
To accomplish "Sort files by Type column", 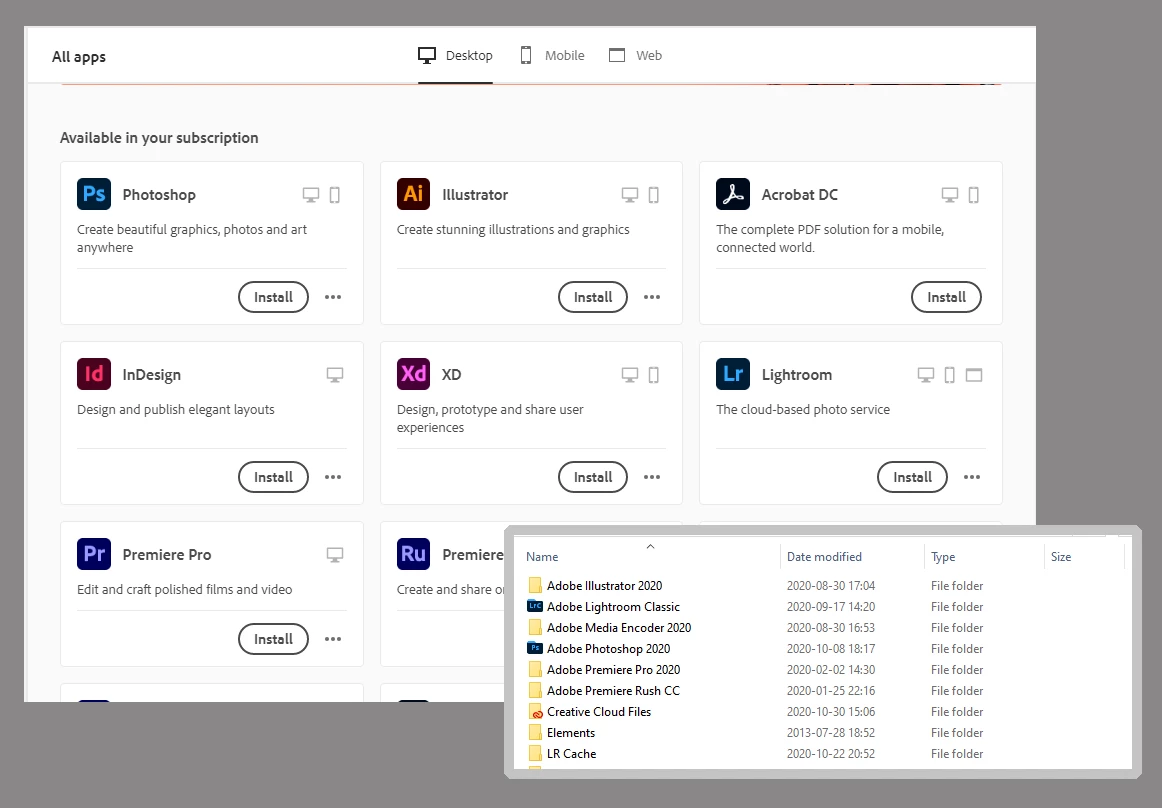I will [x=943, y=557].
